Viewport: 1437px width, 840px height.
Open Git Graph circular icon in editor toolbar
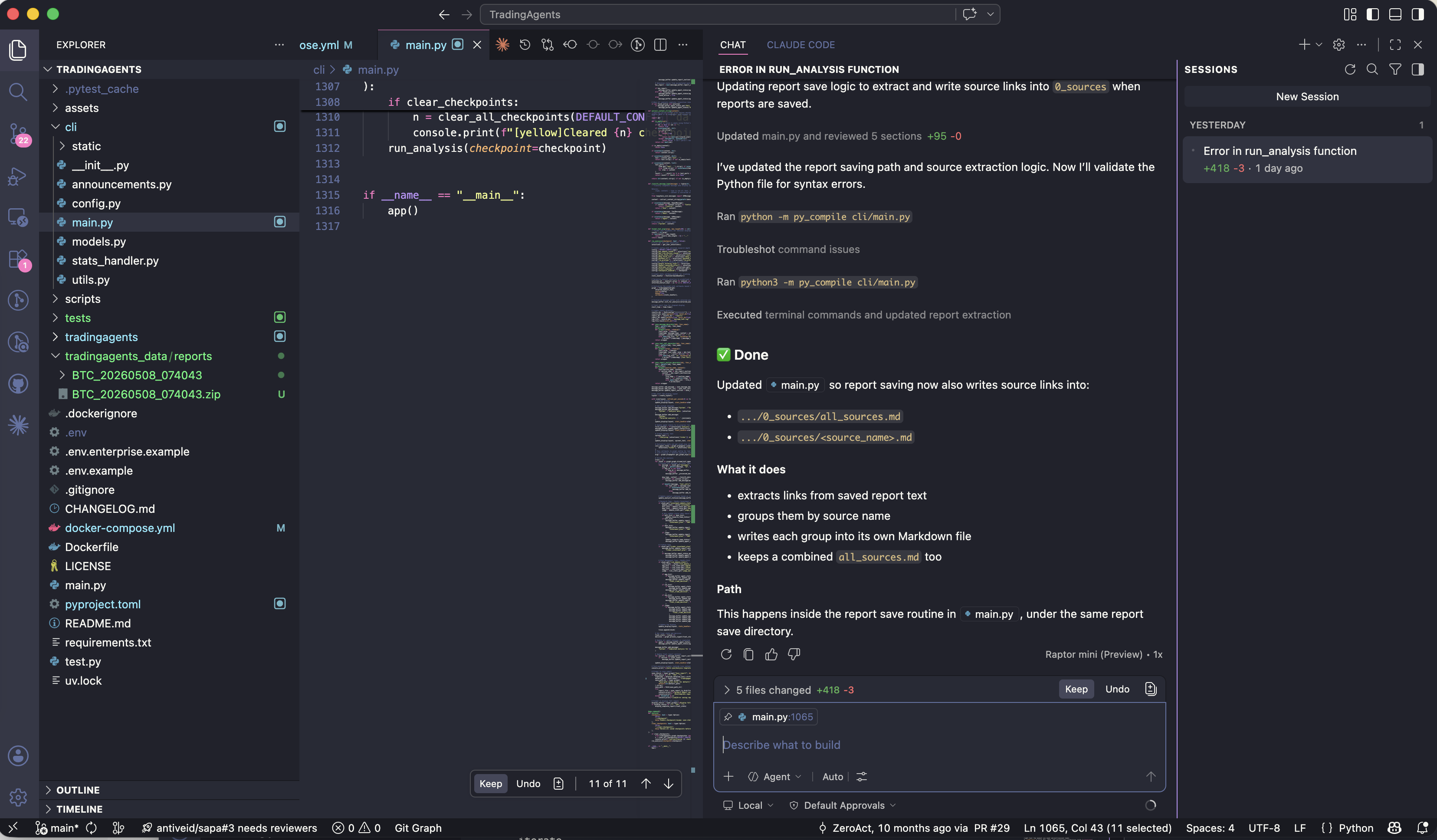(x=637, y=45)
